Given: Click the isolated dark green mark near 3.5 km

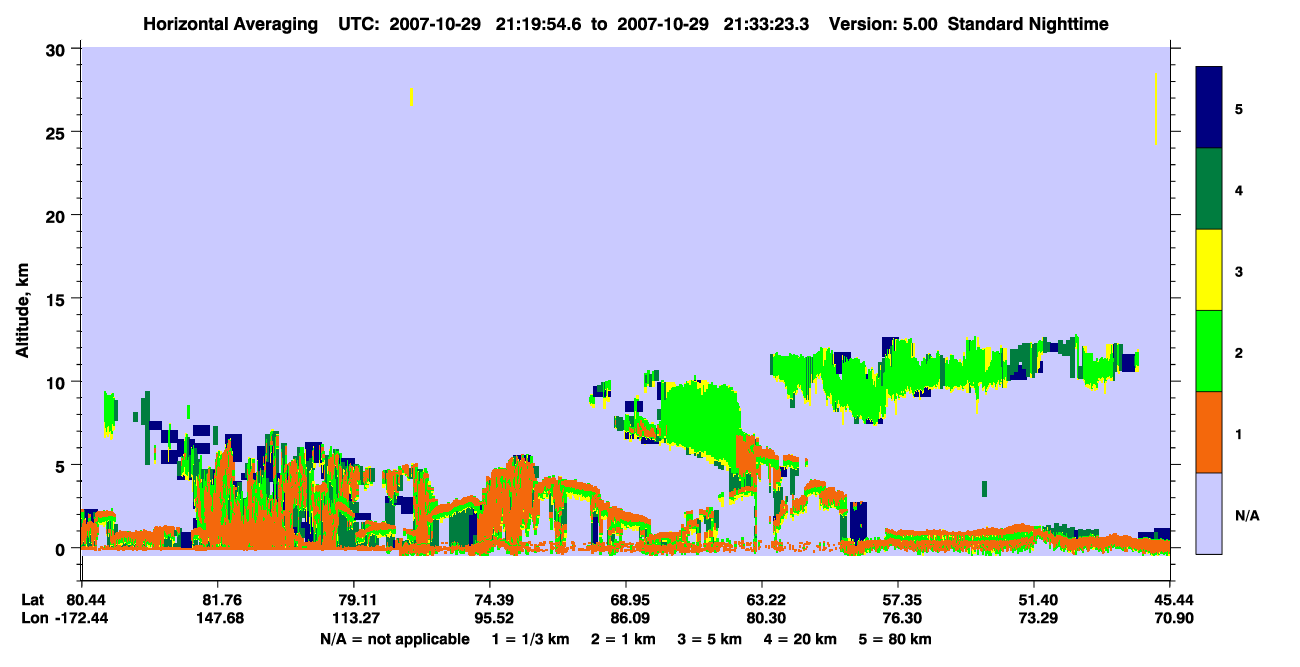Looking at the screenshot, I should pos(985,488).
